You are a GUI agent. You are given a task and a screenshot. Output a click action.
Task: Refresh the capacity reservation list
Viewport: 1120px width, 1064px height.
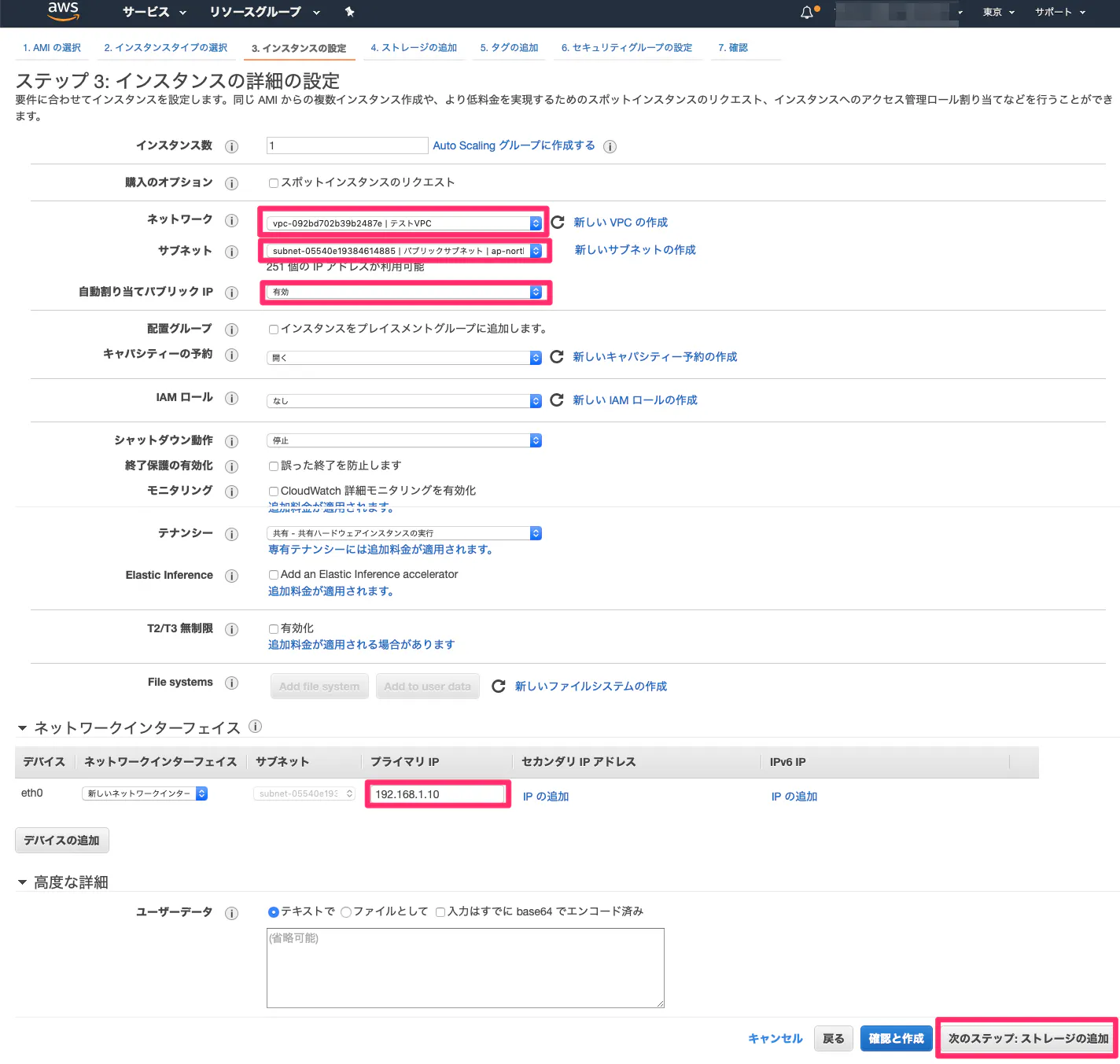557,357
